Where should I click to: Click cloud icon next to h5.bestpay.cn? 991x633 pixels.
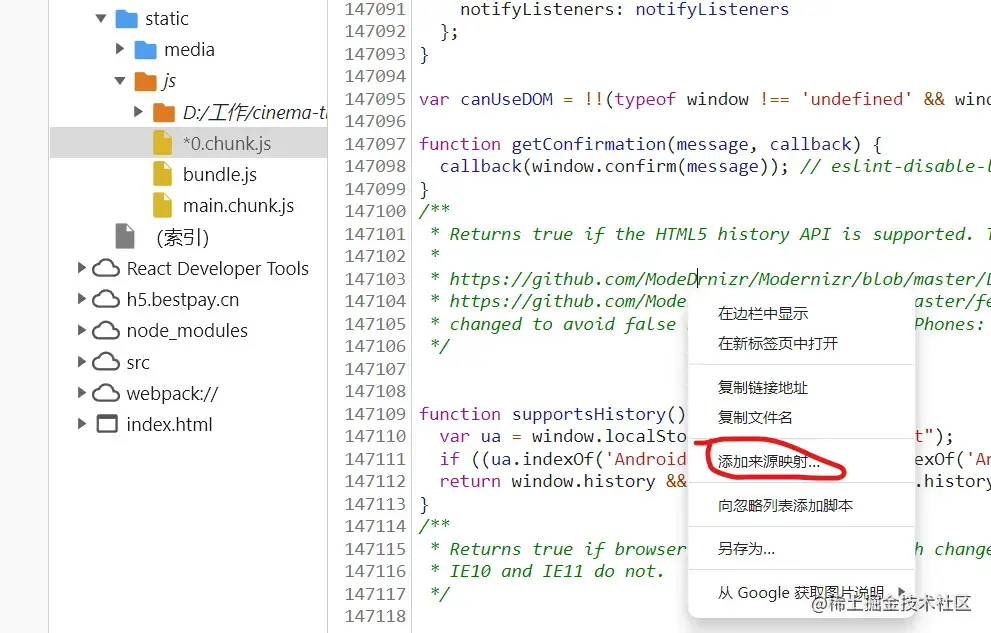(106, 299)
